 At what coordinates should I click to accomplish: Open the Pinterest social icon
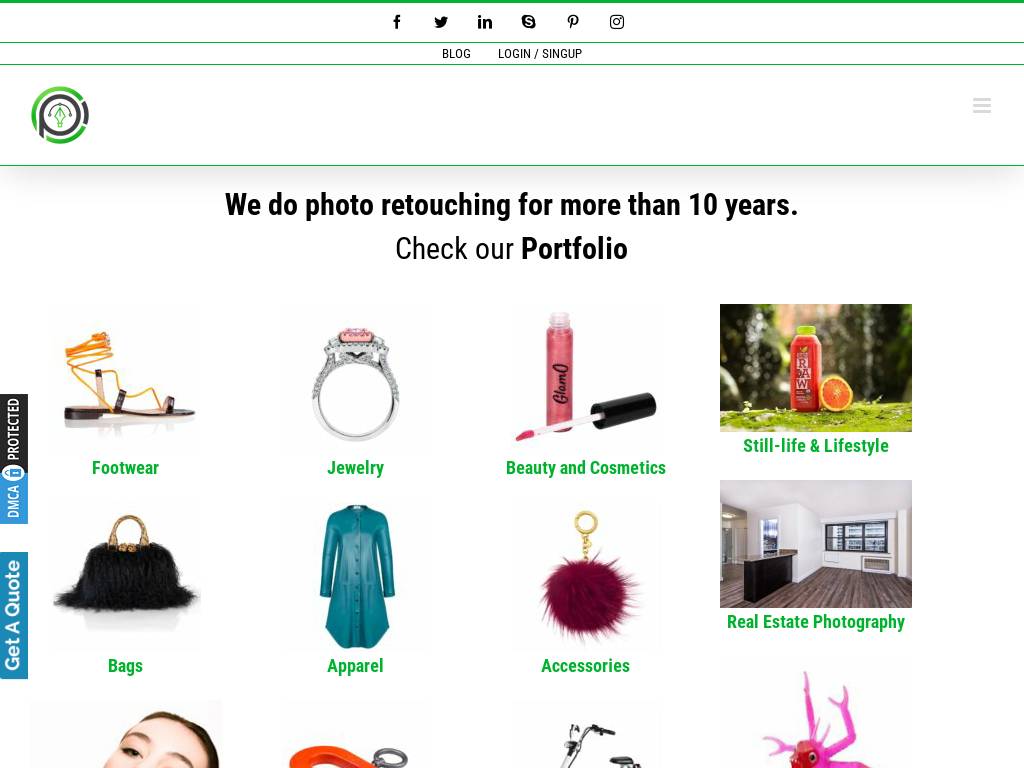[573, 22]
